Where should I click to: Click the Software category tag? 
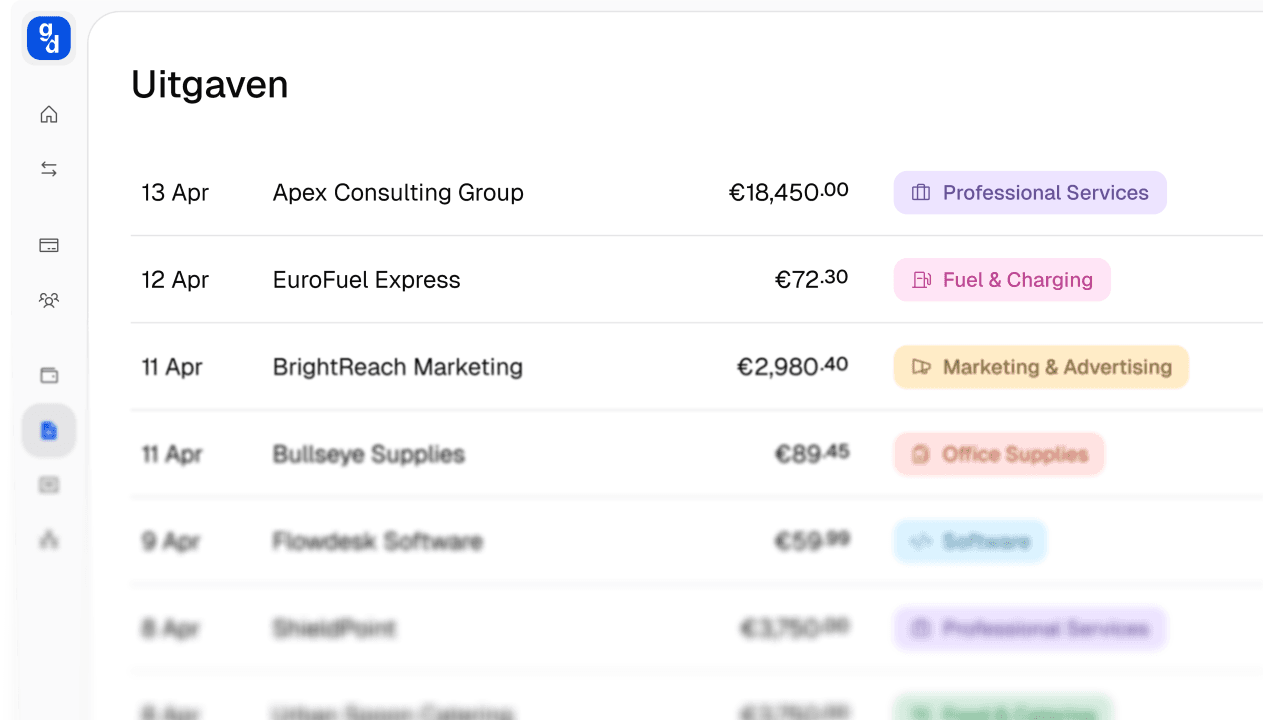(969, 541)
